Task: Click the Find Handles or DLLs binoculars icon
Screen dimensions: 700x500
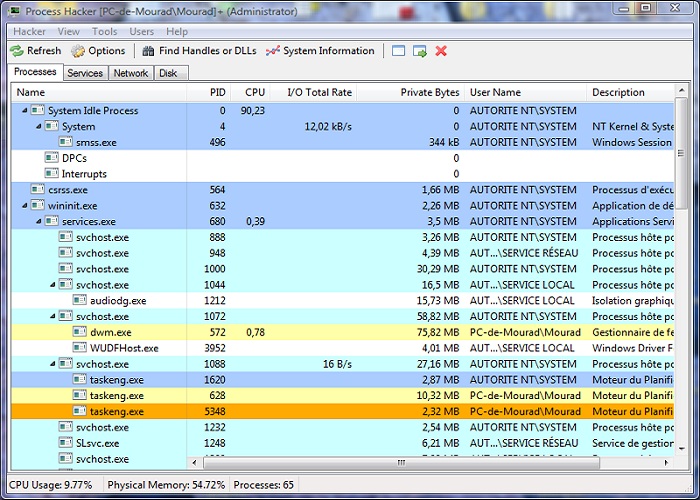Action: pos(148,51)
